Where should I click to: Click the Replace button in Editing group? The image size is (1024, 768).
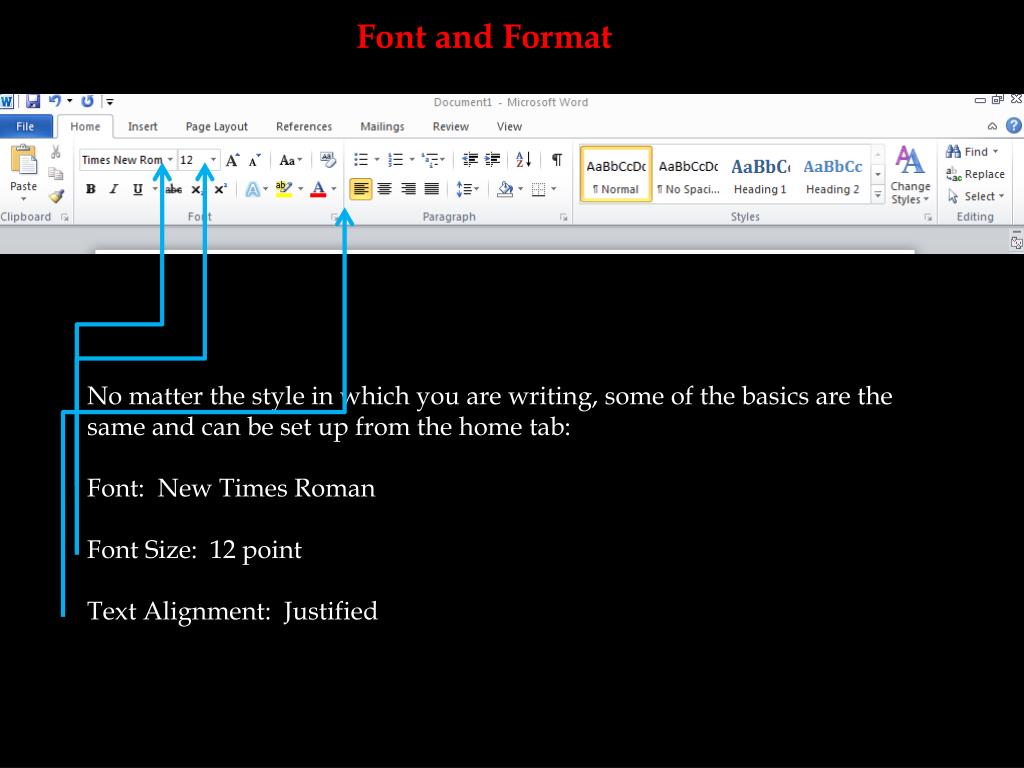click(975, 174)
